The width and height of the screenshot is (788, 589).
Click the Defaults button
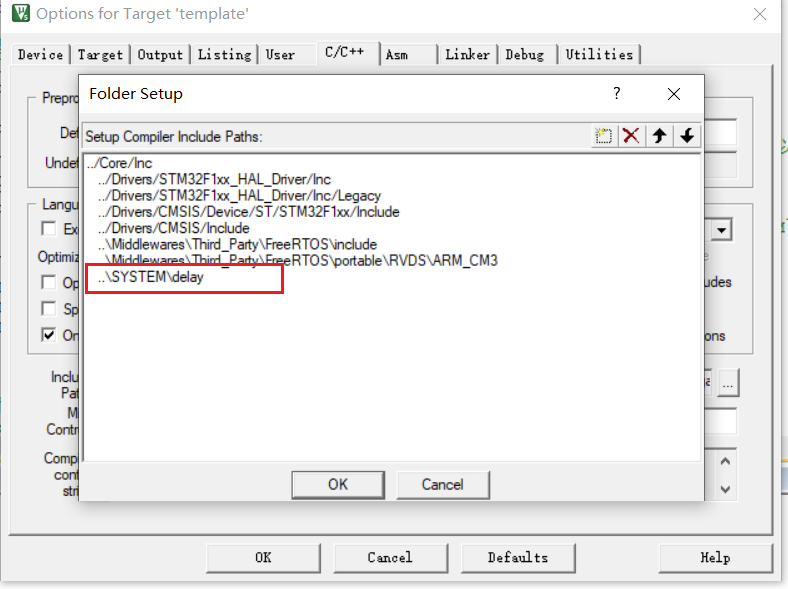[x=518, y=558]
